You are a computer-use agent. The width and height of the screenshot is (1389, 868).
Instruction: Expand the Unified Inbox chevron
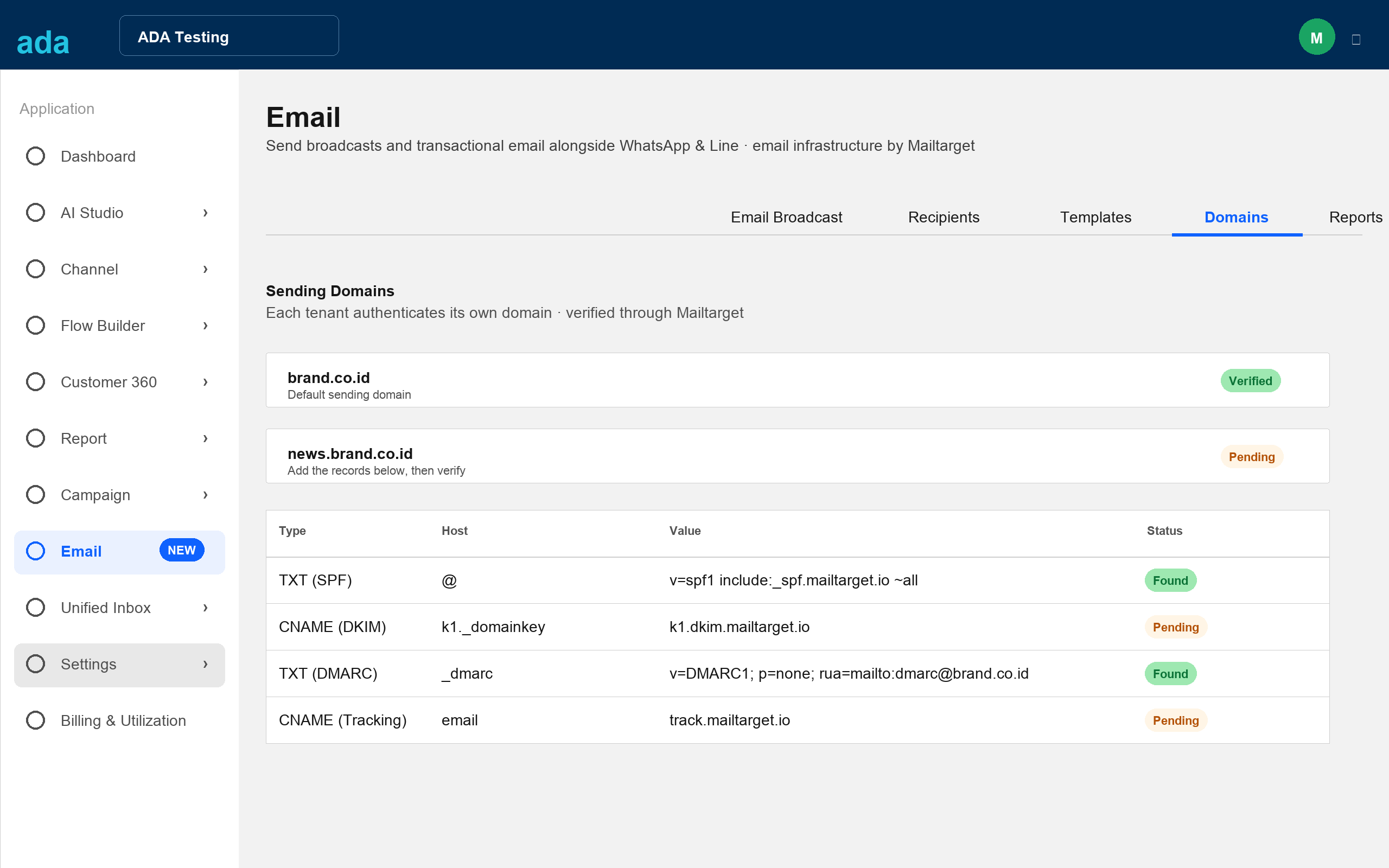click(x=206, y=608)
